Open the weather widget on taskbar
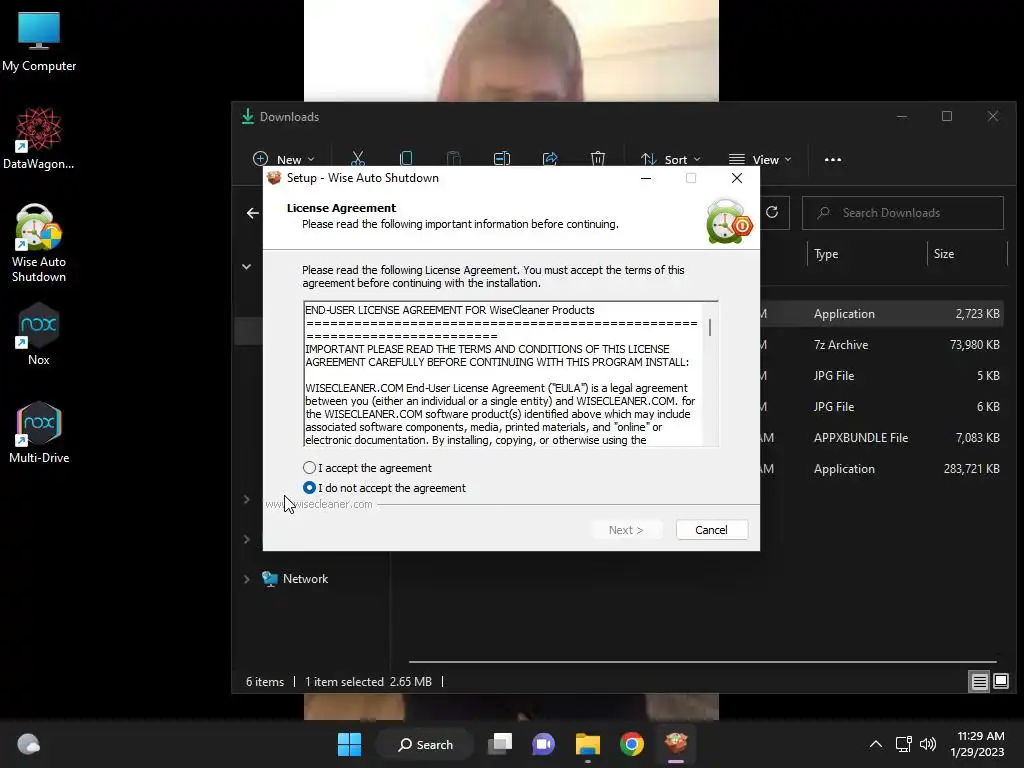Screen dimensions: 1024x768 28,744
